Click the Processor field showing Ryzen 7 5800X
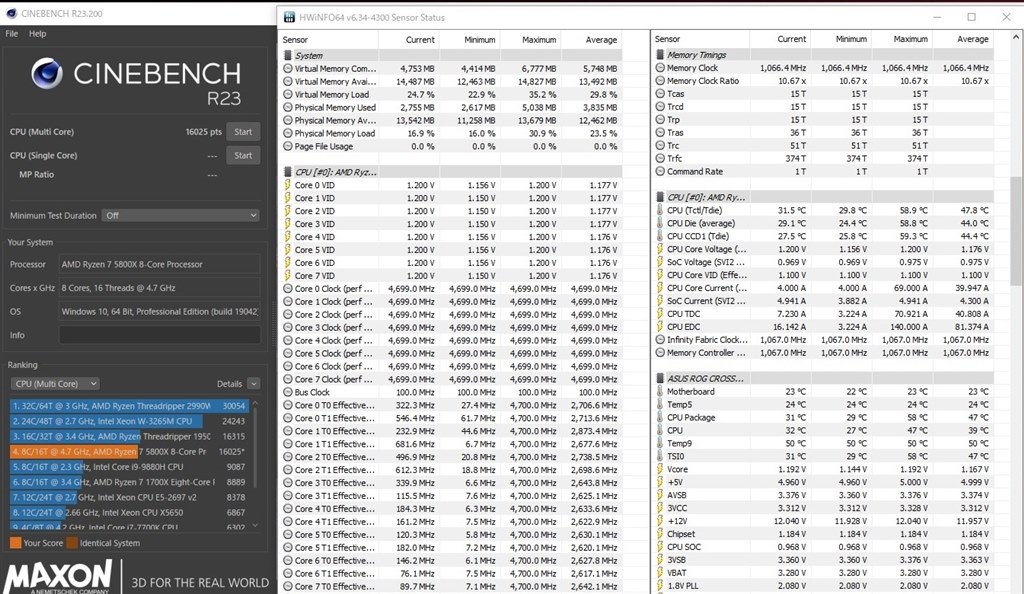This screenshot has width=1024, height=594. pyautogui.click(x=160, y=264)
